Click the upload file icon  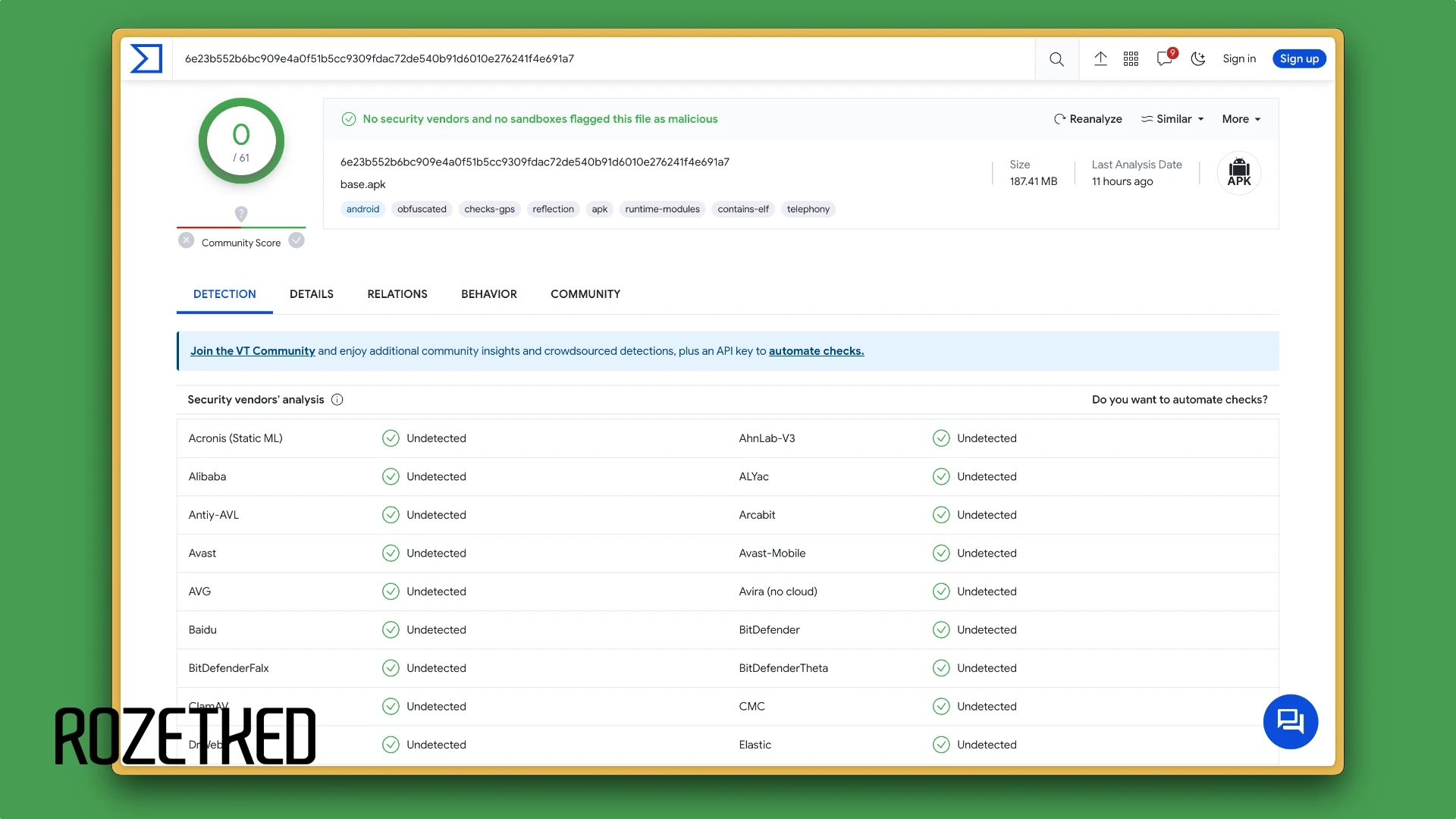point(1100,58)
